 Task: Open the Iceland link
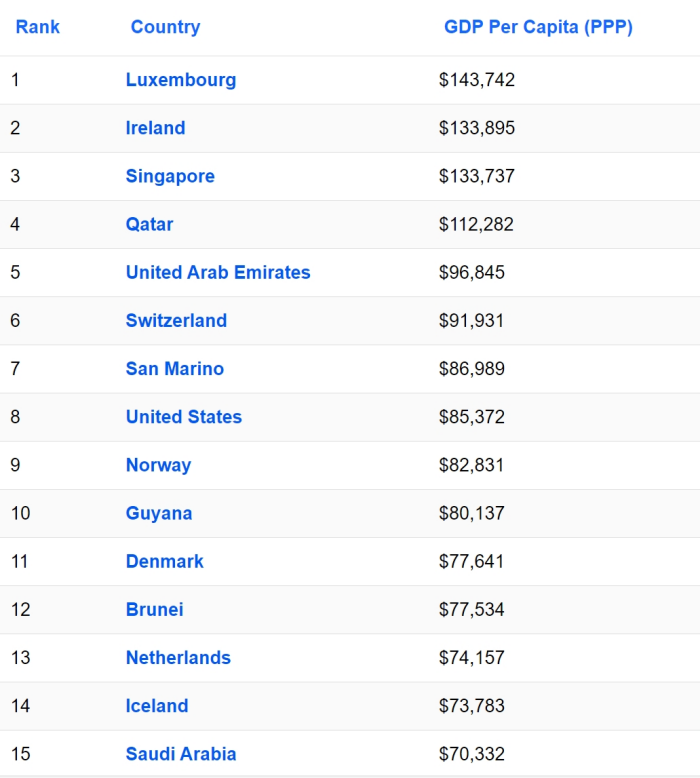pos(157,706)
